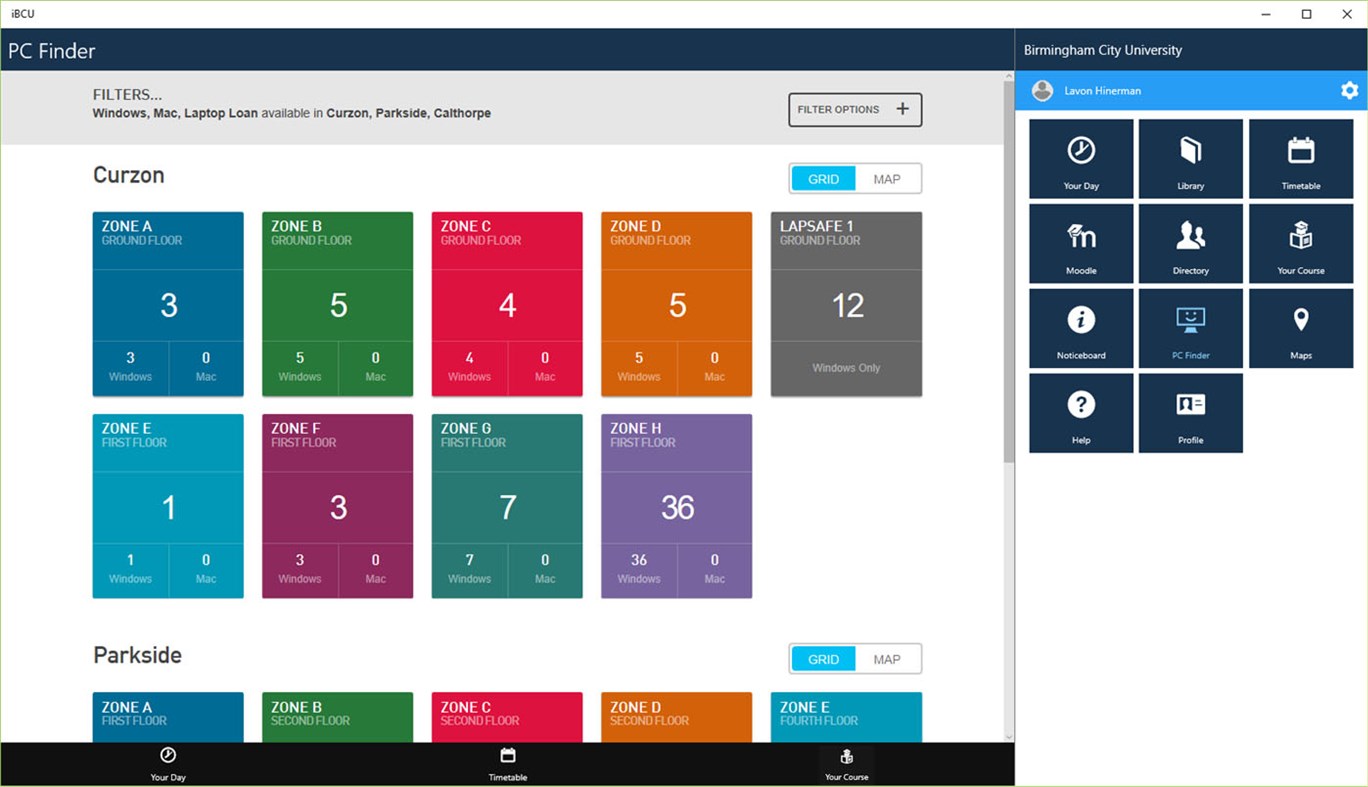The width and height of the screenshot is (1368, 787).
Task: Open the Directory tile
Action: [x=1190, y=243]
